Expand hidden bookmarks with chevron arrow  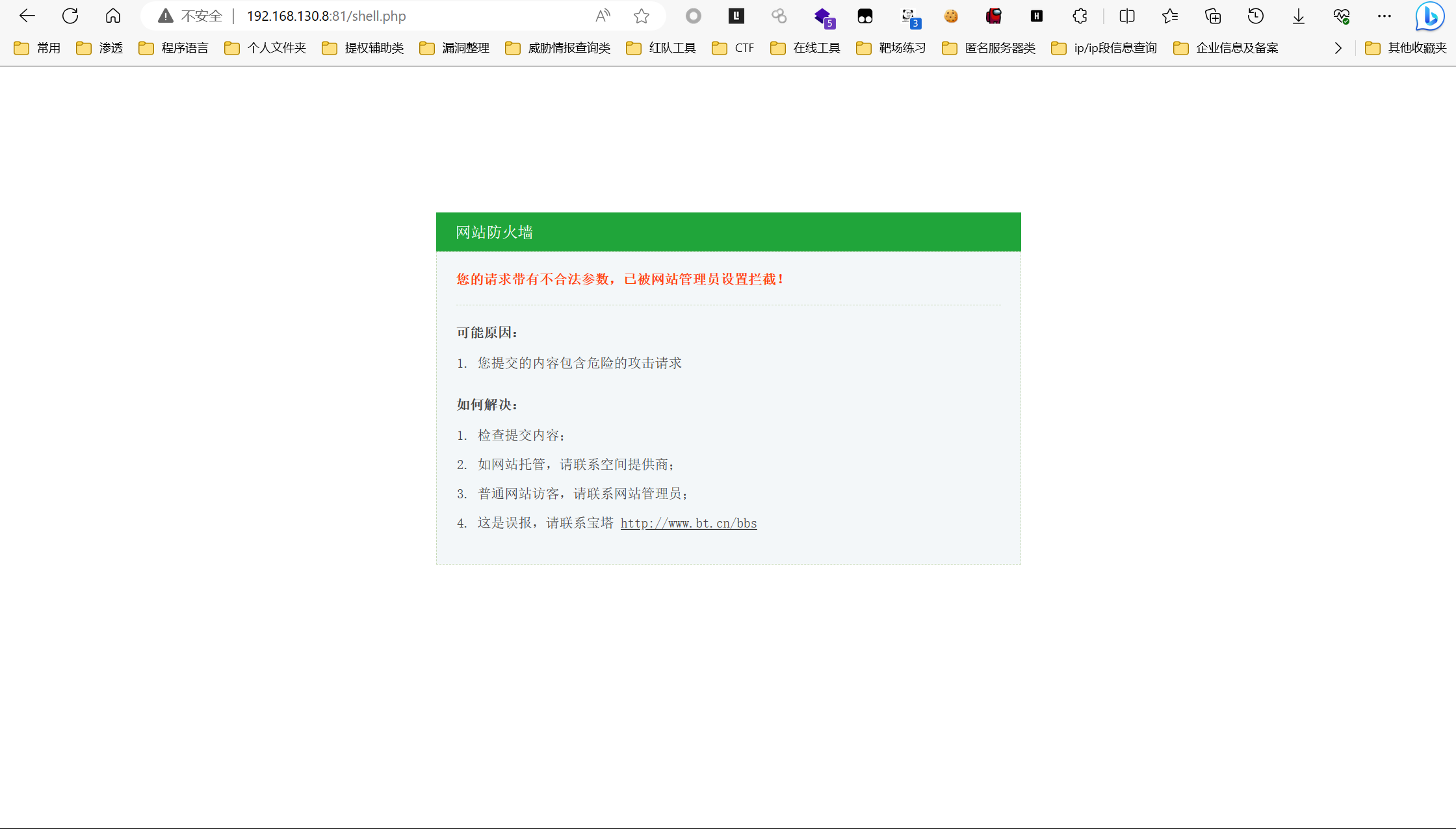click(x=1338, y=47)
